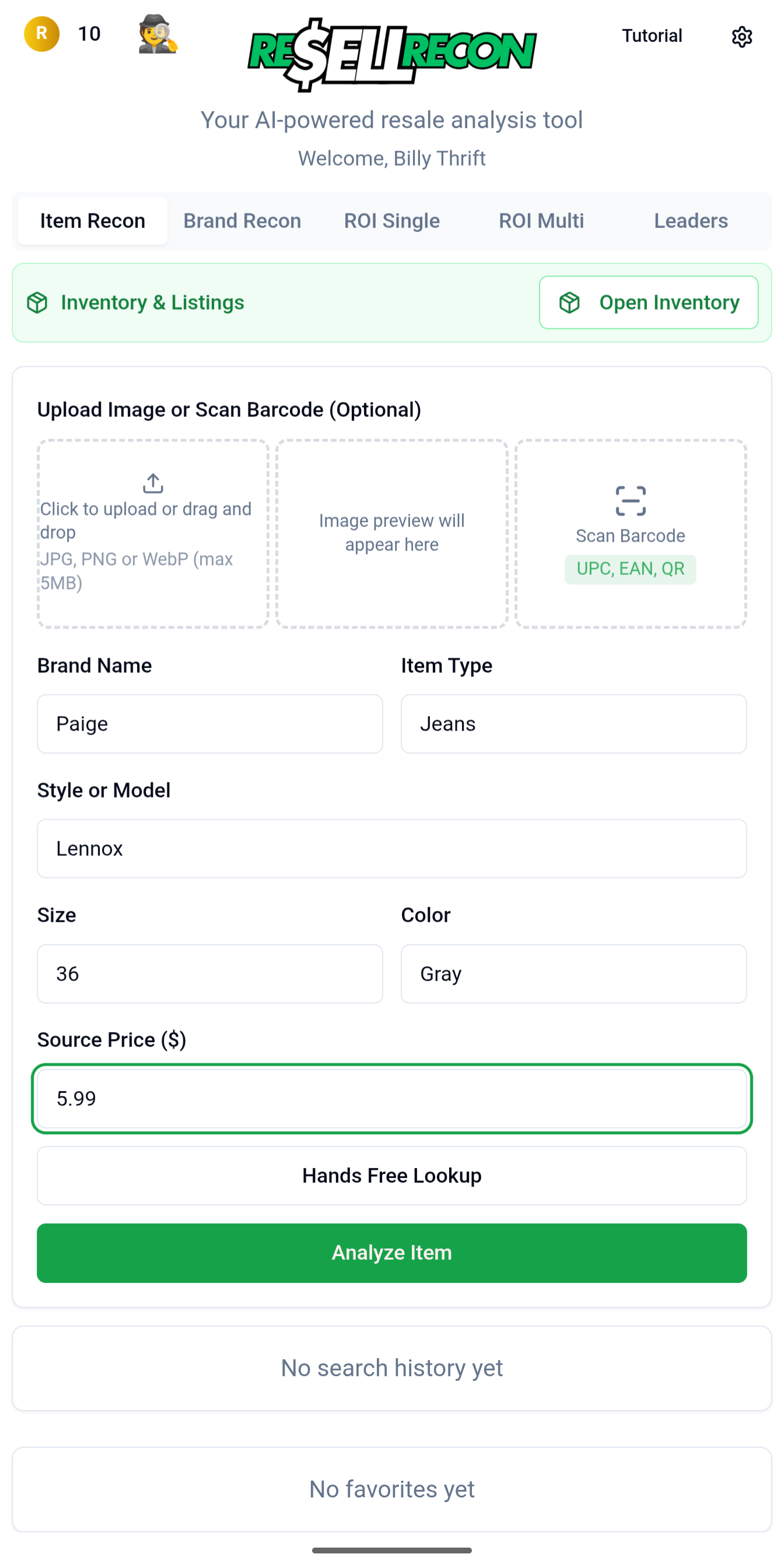
Task: Open the Tutorial
Action: (x=652, y=36)
